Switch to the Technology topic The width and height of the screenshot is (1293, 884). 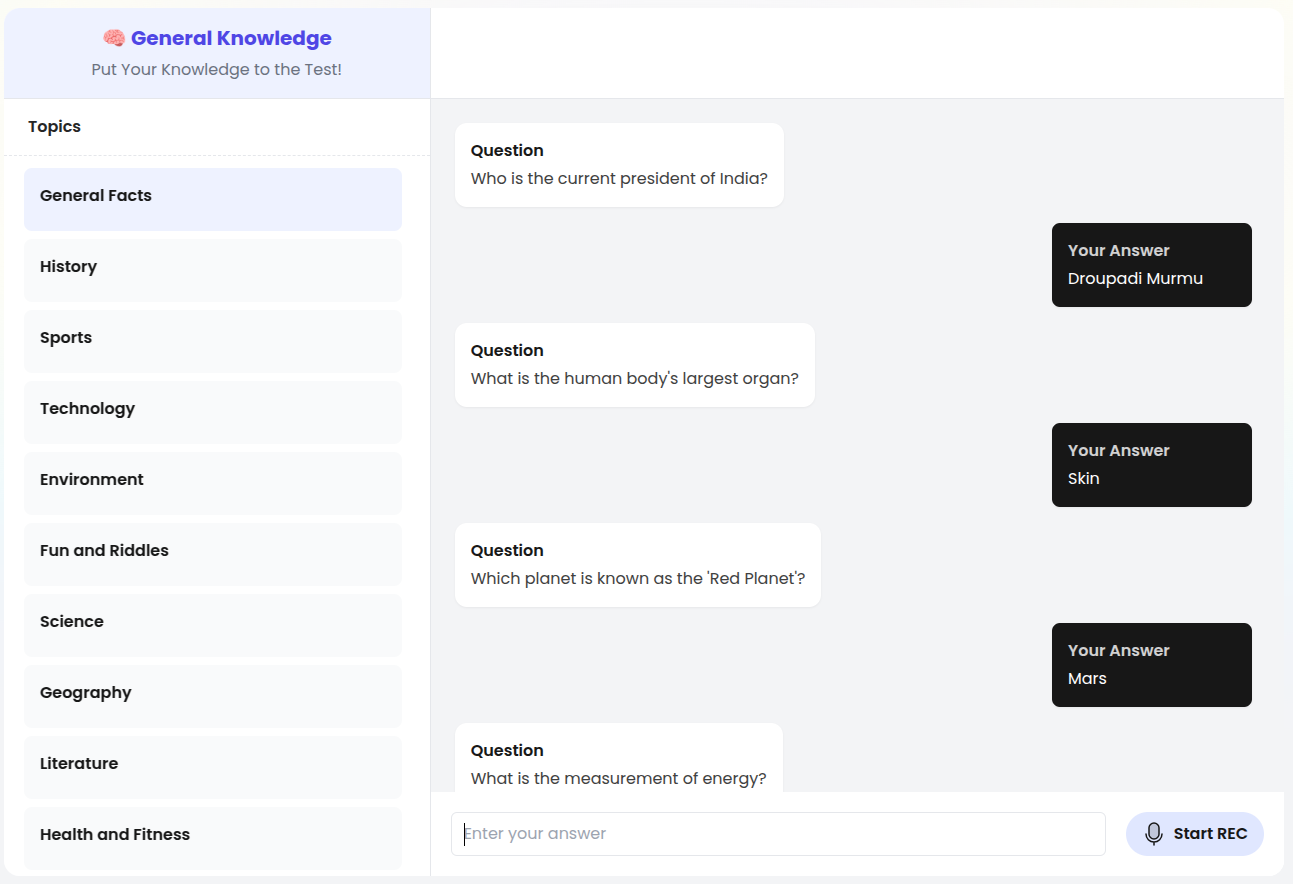coord(213,412)
